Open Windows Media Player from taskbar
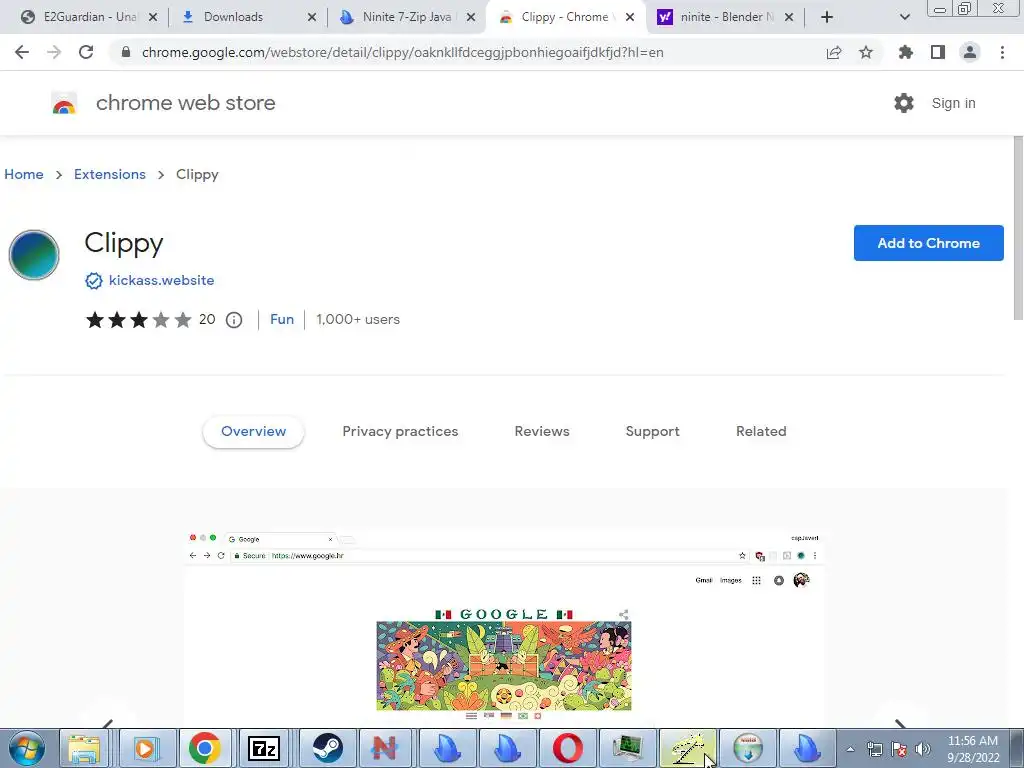The image size is (1024, 768). [x=145, y=748]
